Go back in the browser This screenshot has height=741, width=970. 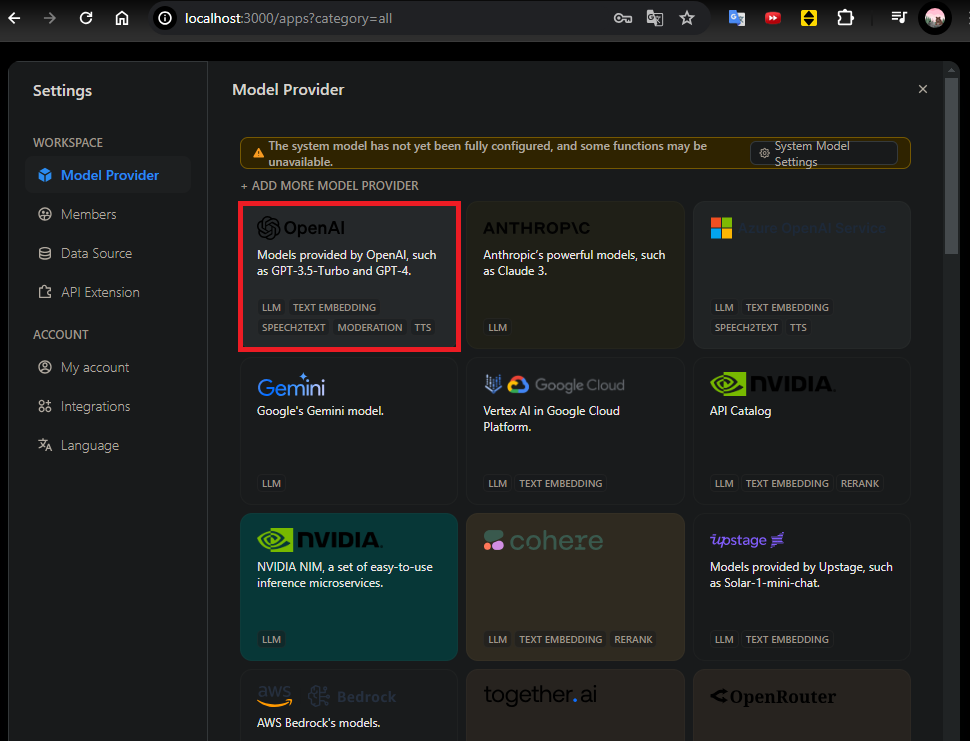coord(14,19)
